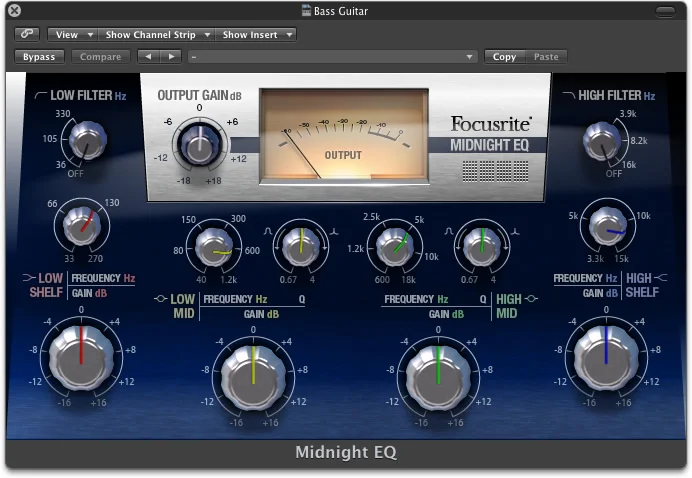The image size is (692, 478).
Task: Click the OUTPUT GAIN dB label
Action: point(199,95)
